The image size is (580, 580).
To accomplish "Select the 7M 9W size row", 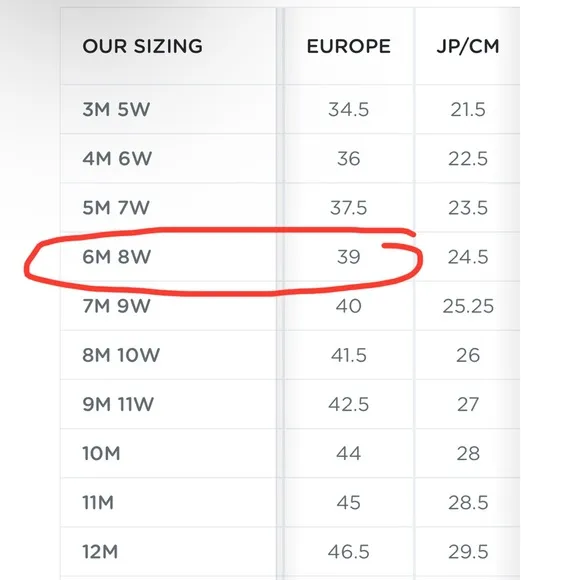I will [290, 306].
